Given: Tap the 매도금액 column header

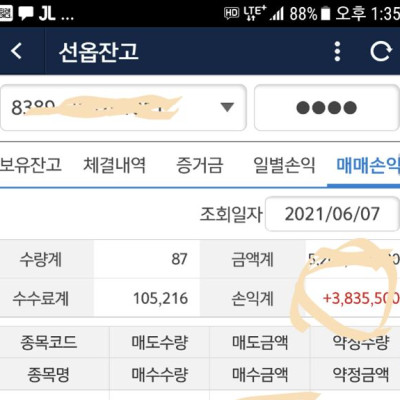Looking at the screenshot, I should point(260,342).
